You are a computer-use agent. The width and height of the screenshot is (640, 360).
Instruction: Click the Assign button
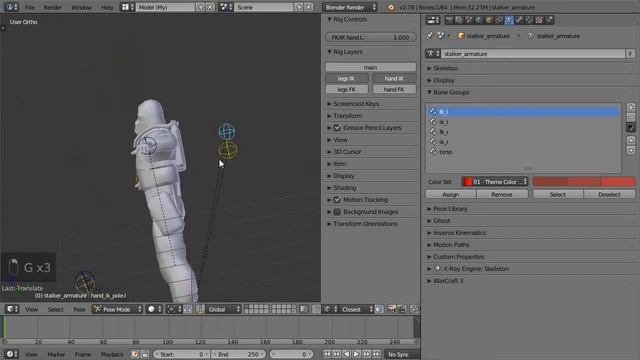451,194
